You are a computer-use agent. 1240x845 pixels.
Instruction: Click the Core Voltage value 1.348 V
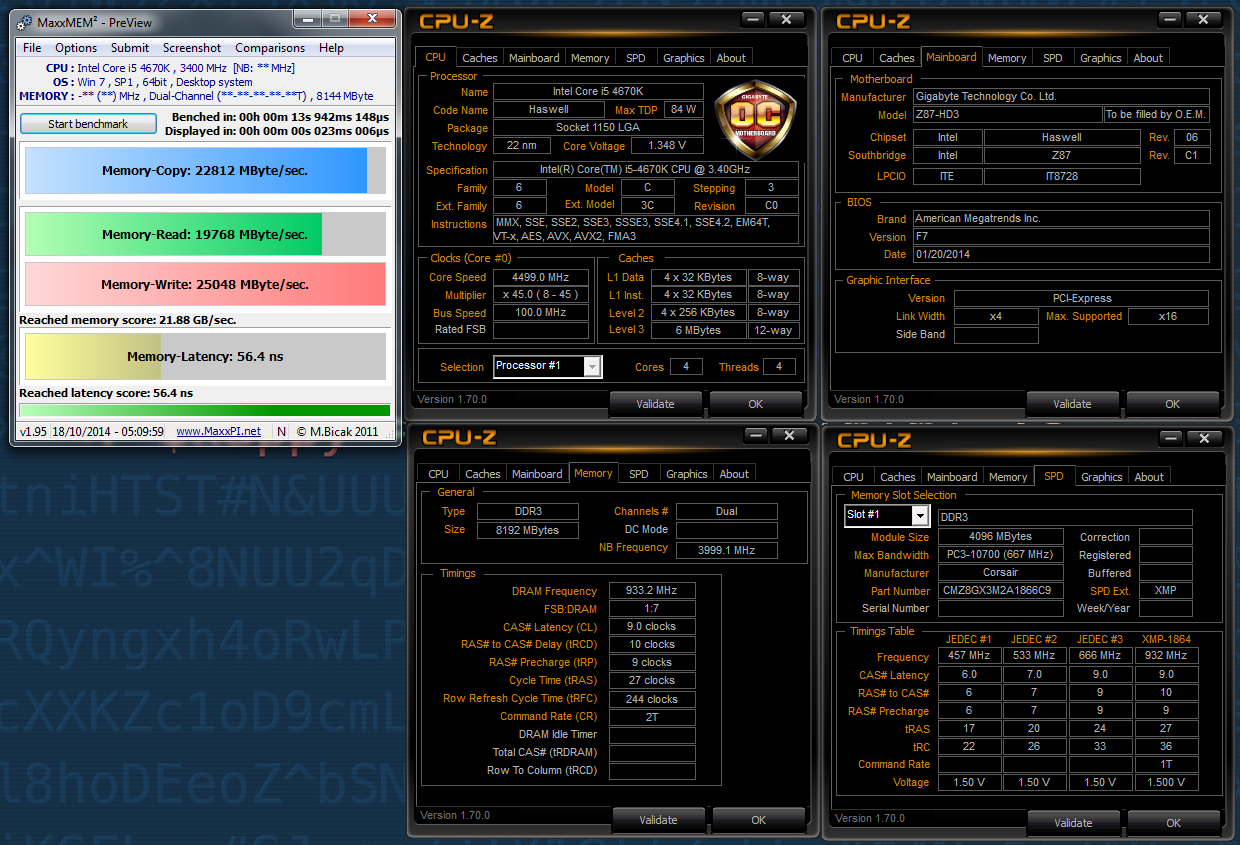[x=668, y=146]
